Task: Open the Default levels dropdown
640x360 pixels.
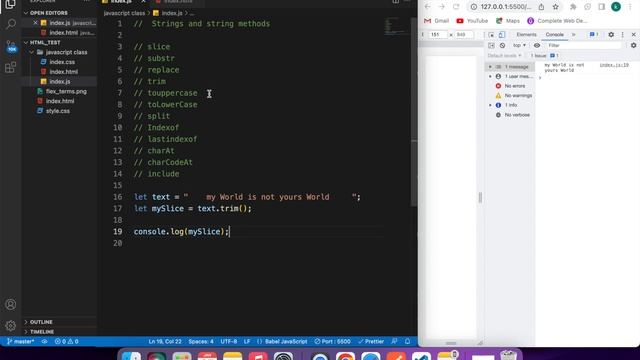Action: (x=504, y=56)
